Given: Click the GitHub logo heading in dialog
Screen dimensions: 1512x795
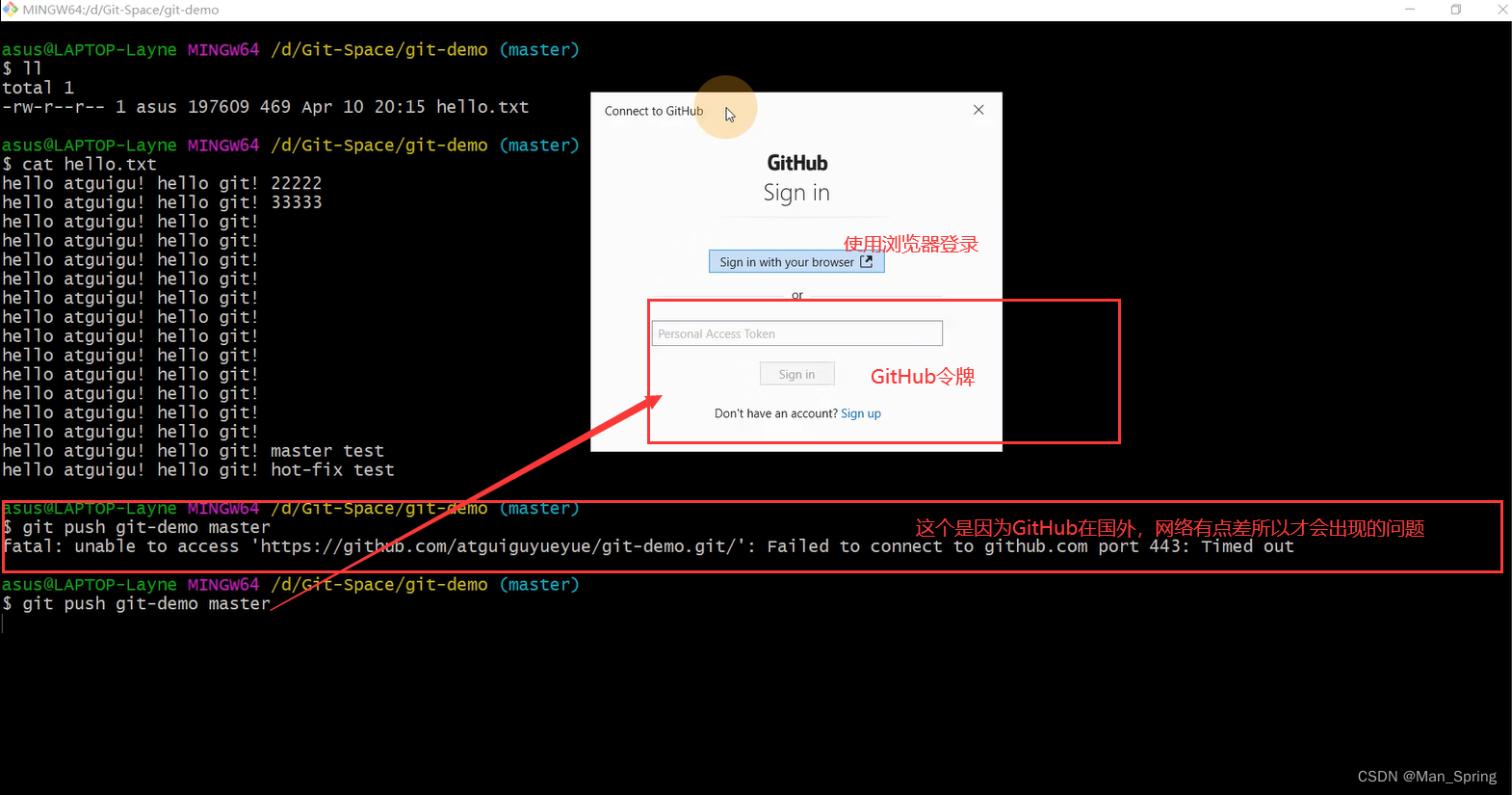Looking at the screenshot, I should [x=797, y=163].
